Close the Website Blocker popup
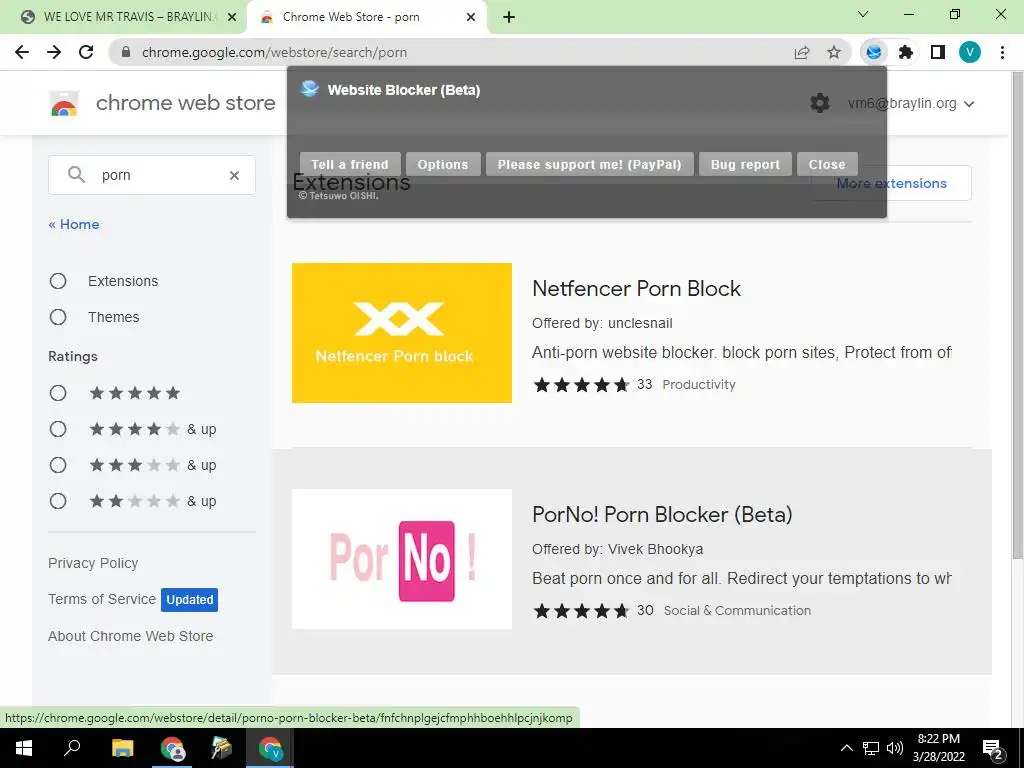1024x768 pixels. 827,165
